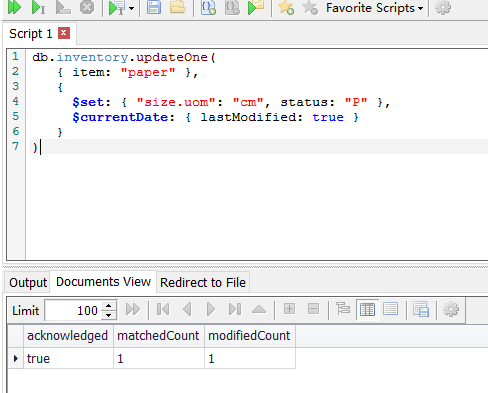This screenshot has height=393, width=488.
Task: Click the Limit input field showing 100
Action: pos(73,310)
